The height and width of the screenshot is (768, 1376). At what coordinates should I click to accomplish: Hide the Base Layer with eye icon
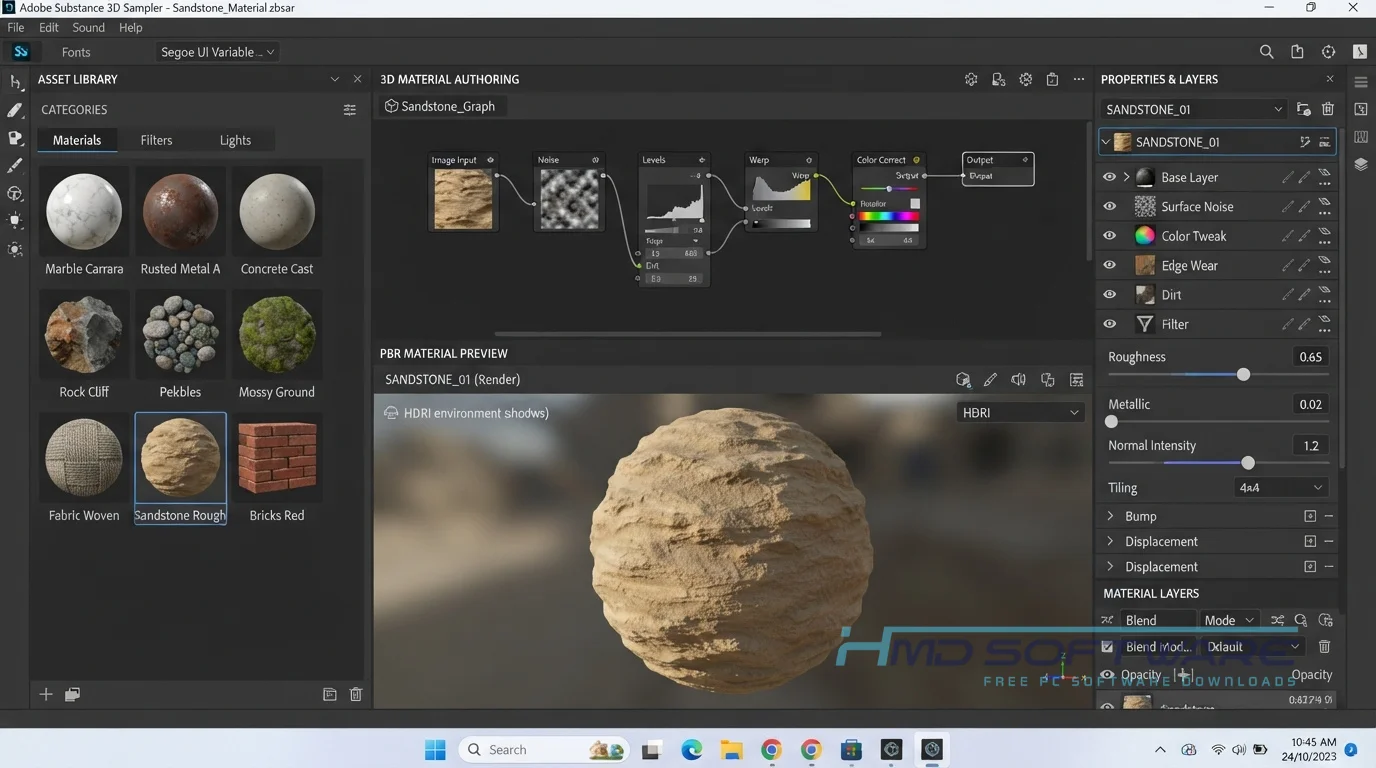1110,177
